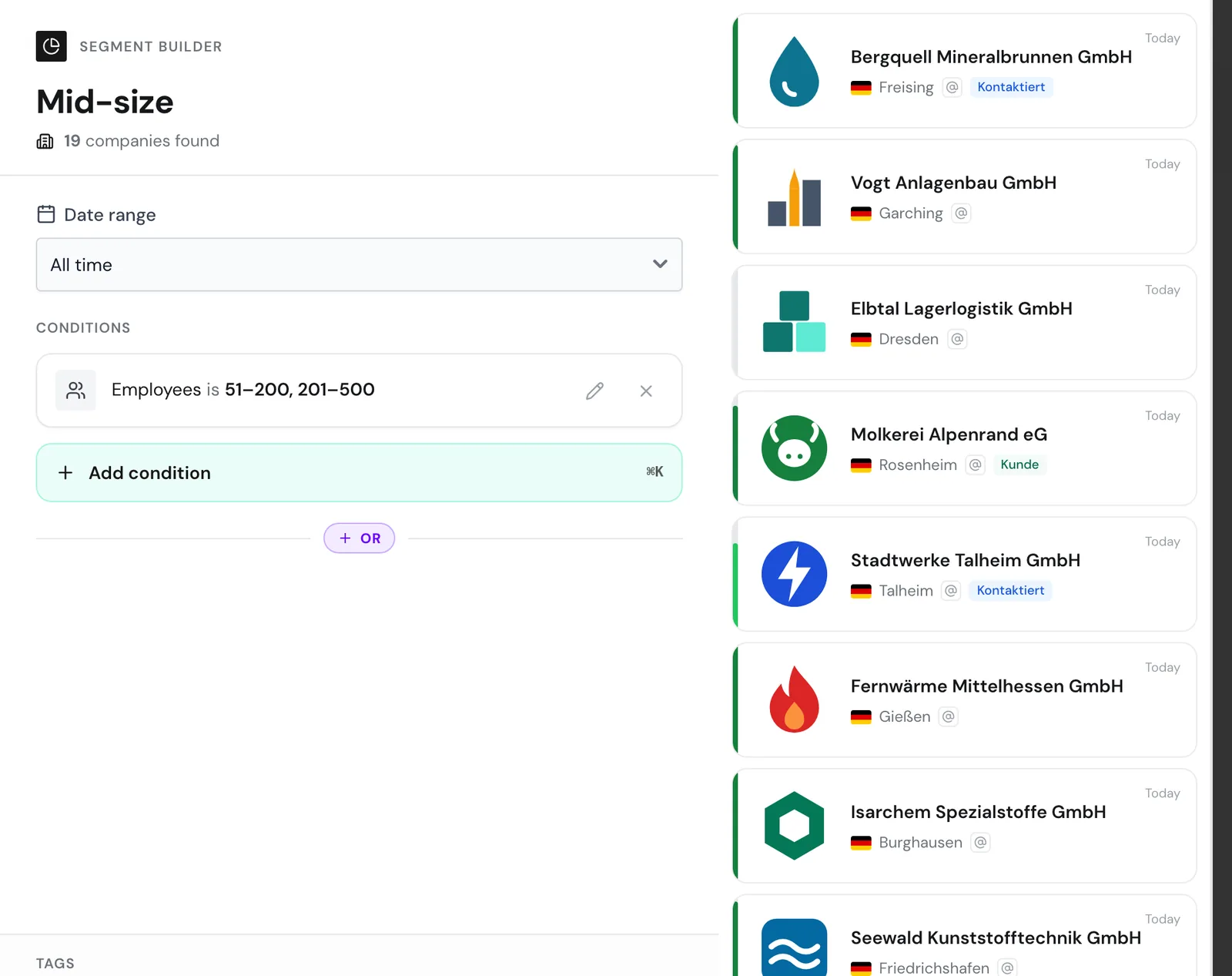
Task: Click the calendar icon next to Date range
Action: (46, 214)
